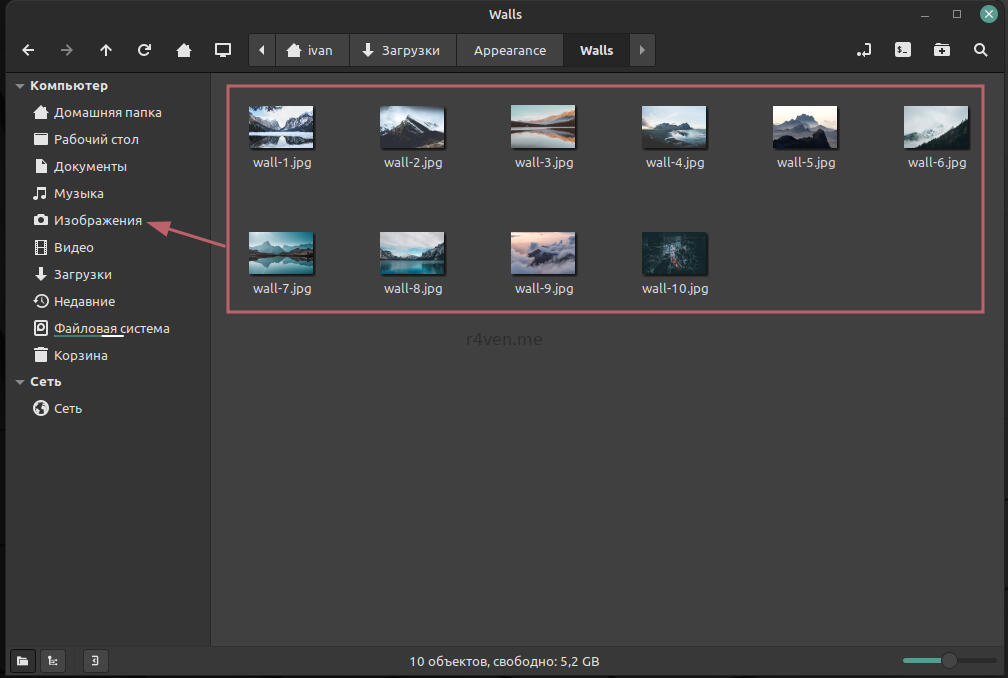
Task: Open the search tool
Action: pos(981,50)
